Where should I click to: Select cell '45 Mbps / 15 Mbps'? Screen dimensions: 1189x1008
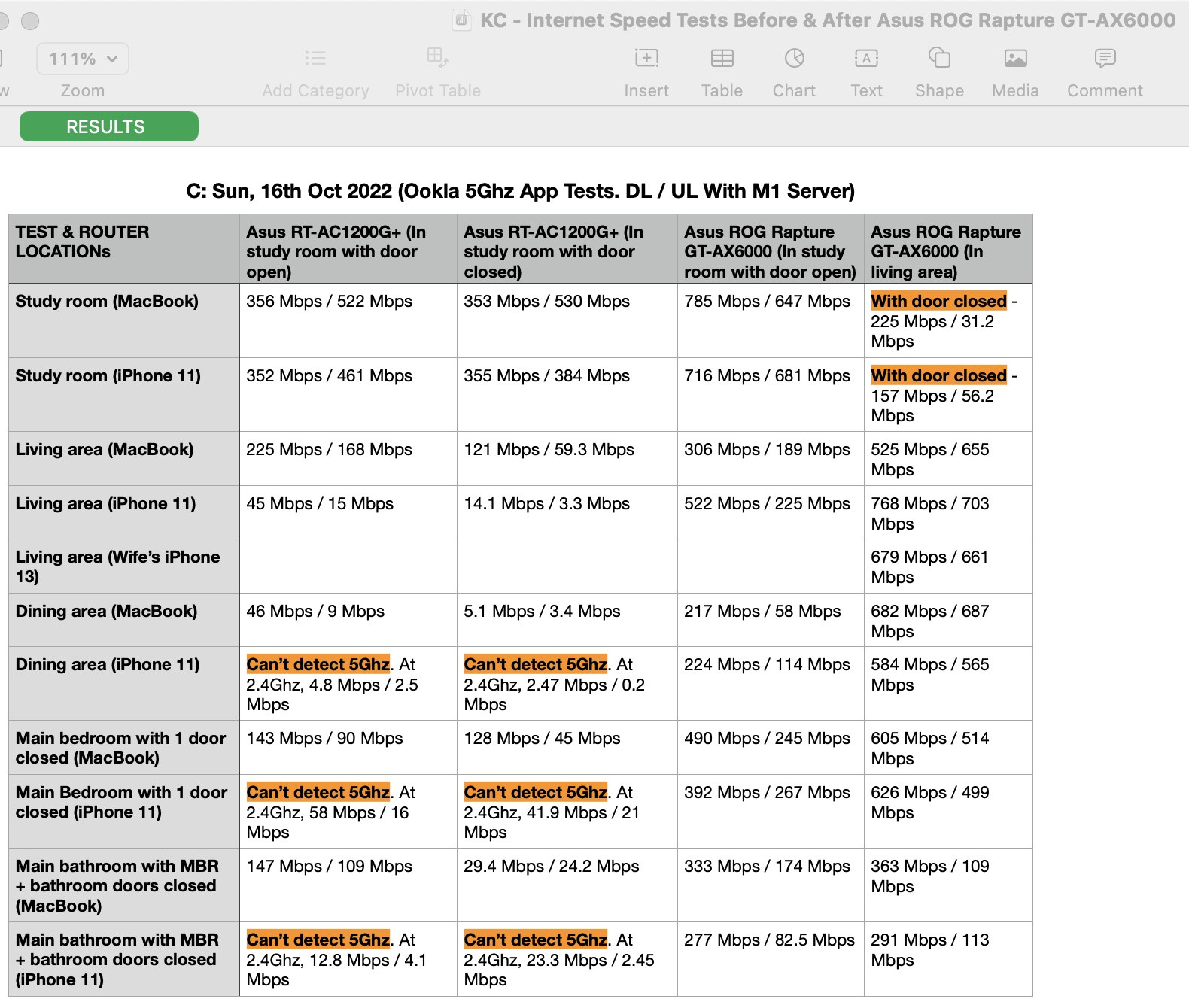tap(348, 512)
